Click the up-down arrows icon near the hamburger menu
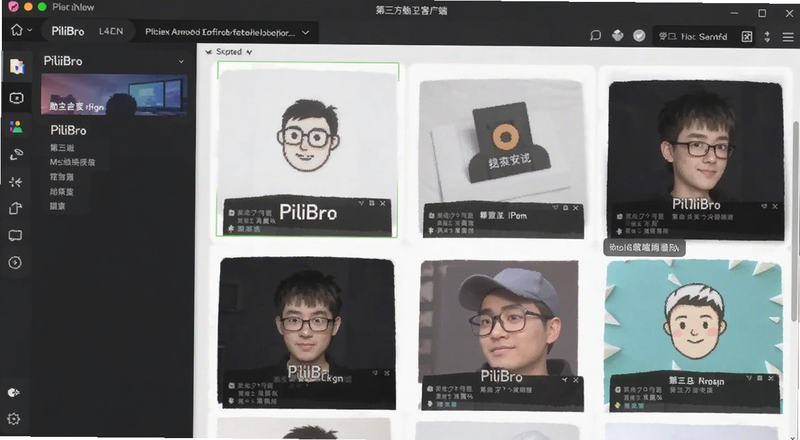This screenshot has height=440, width=800. [x=767, y=37]
